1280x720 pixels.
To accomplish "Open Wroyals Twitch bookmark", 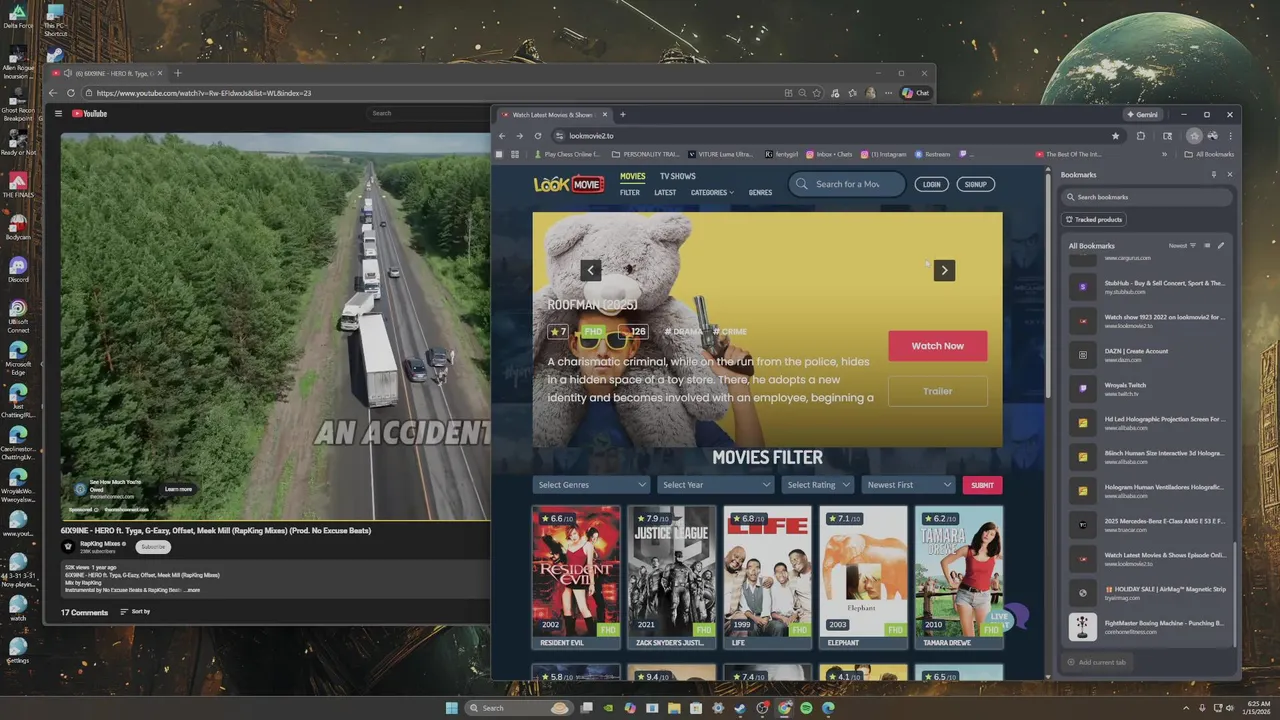I will point(1148,389).
